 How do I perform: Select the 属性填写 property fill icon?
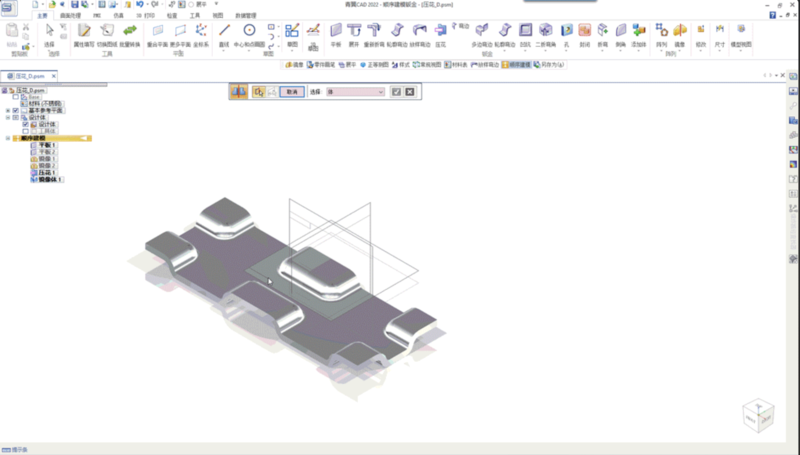[x=84, y=34]
